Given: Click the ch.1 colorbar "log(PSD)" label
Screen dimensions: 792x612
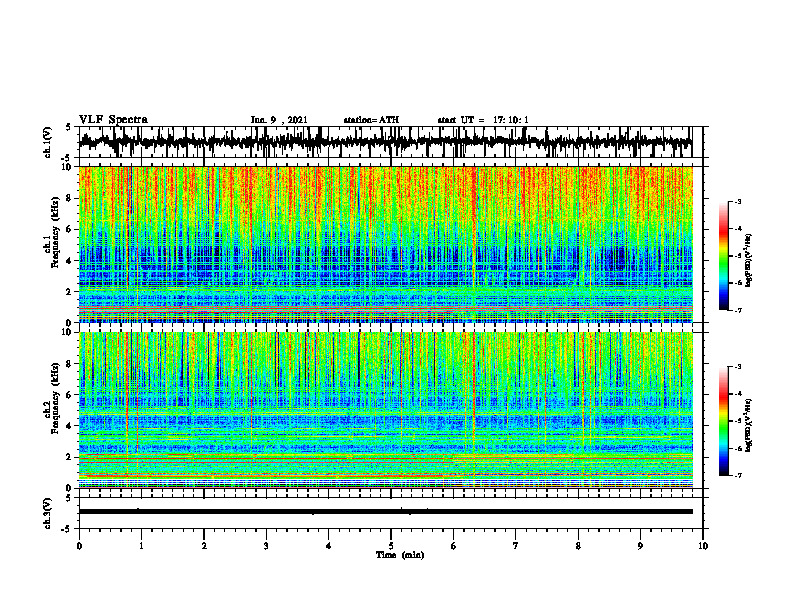Looking at the screenshot, I should click(749, 260).
